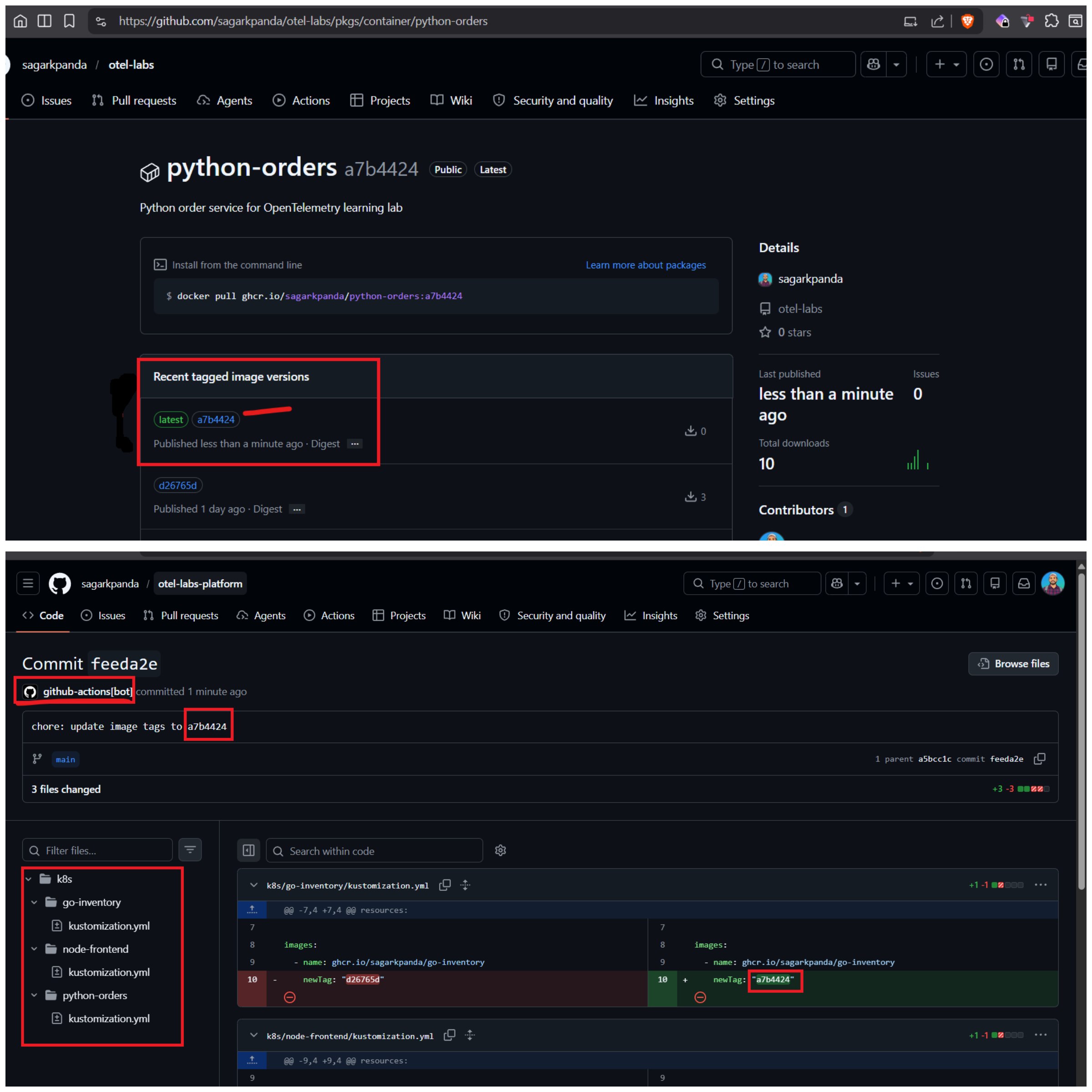This screenshot has height=1092, width=1092.
Task: Open sagarkpanda owner link under Details
Action: pos(810,279)
